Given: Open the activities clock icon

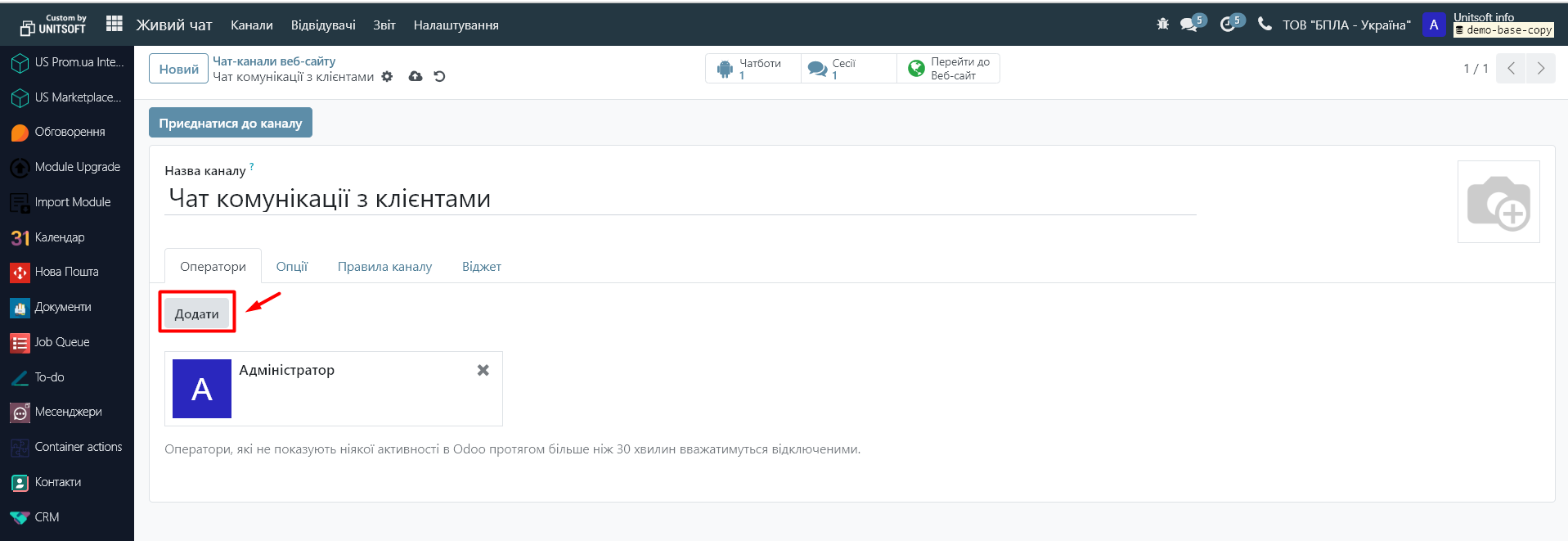Looking at the screenshot, I should [1228, 25].
